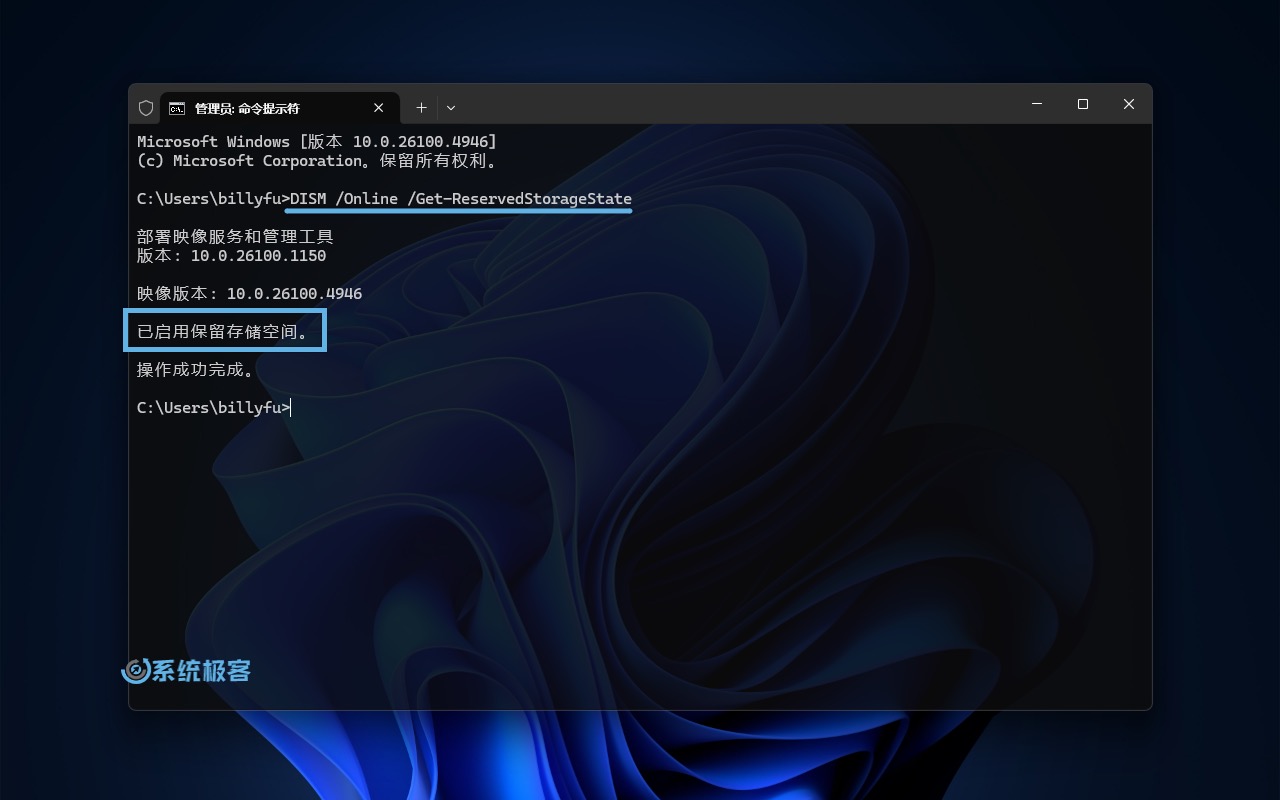Click the admin shield icon in the tab bar
Viewport: 1280px width, 800px height.
[146, 108]
